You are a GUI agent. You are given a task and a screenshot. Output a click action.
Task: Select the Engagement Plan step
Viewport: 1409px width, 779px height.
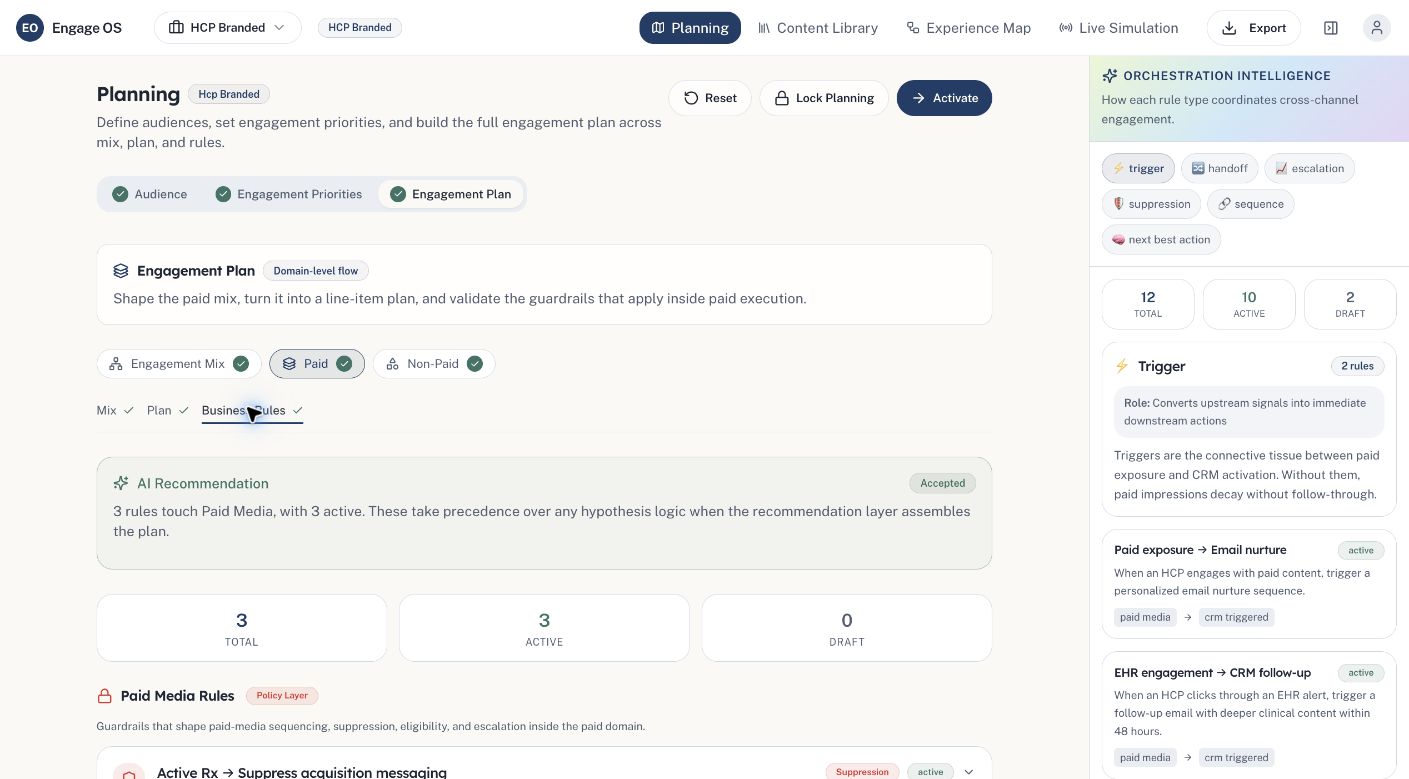coord(450,194)
